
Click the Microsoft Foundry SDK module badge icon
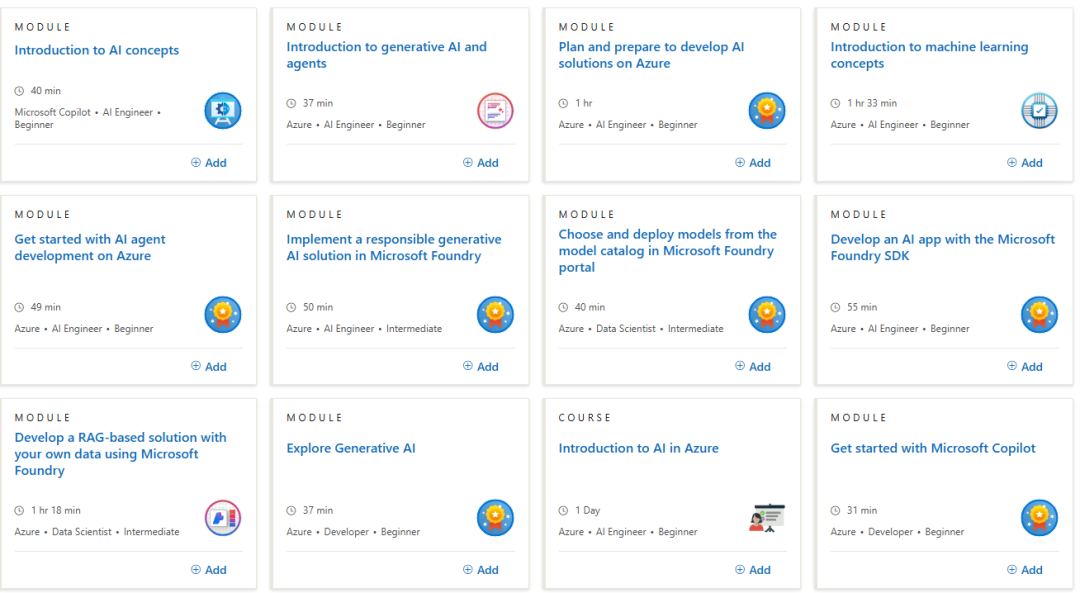point(1039,314)
